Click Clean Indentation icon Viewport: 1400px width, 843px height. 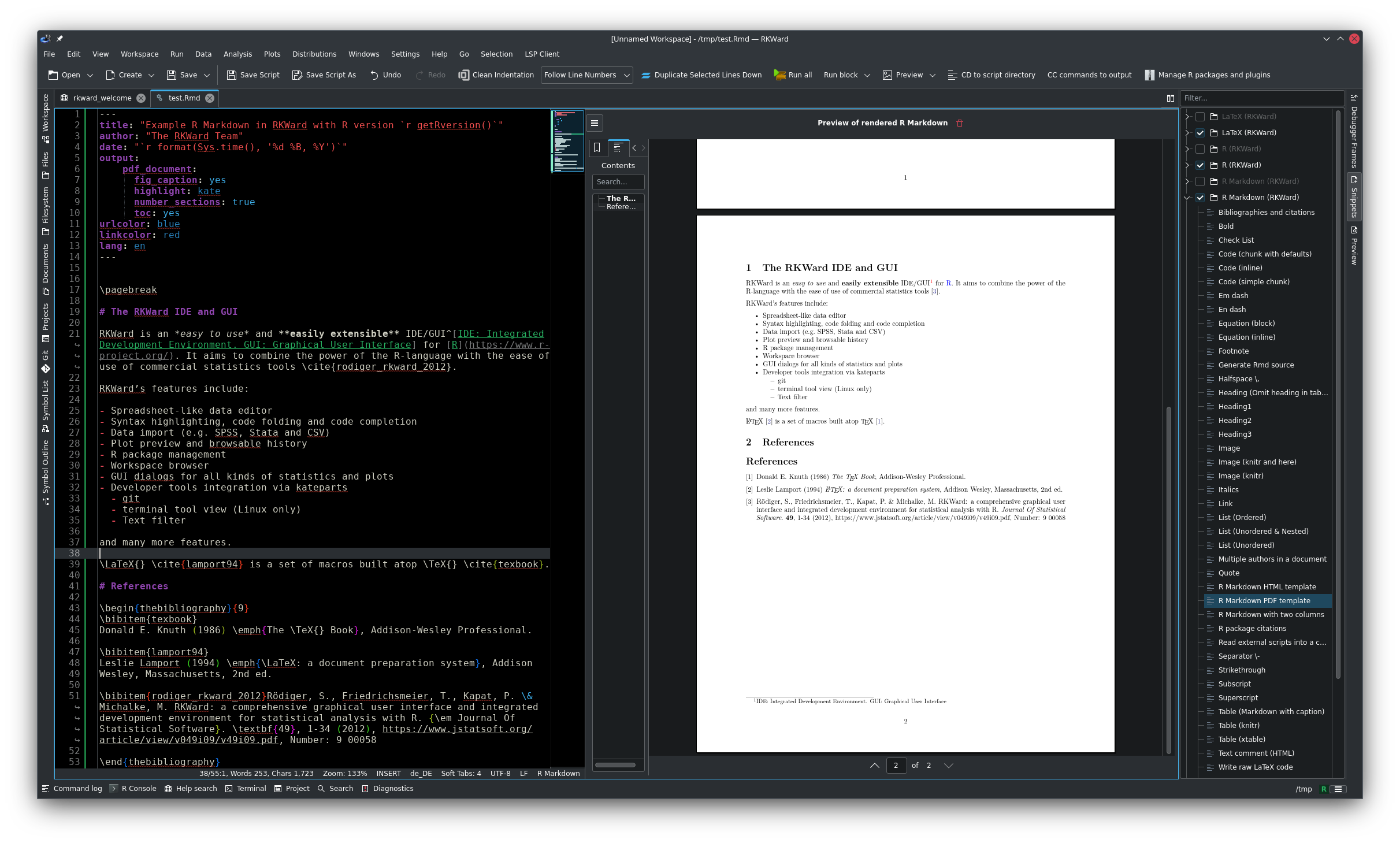point(463,75)
